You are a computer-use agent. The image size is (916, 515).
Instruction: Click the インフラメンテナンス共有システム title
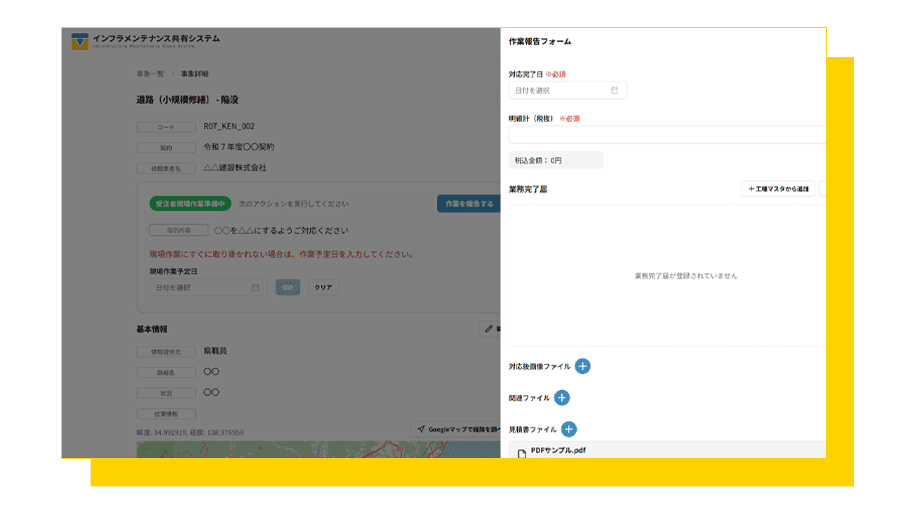coord(156,39)
